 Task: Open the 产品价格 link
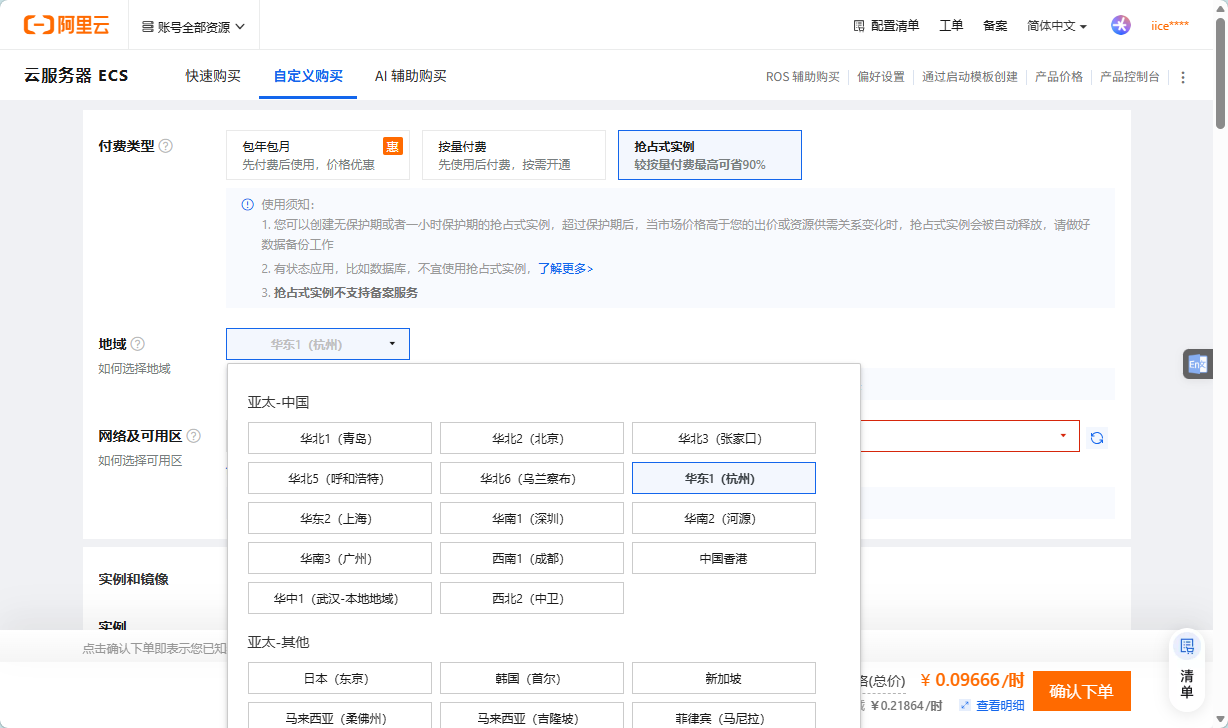coord(1059,77)
